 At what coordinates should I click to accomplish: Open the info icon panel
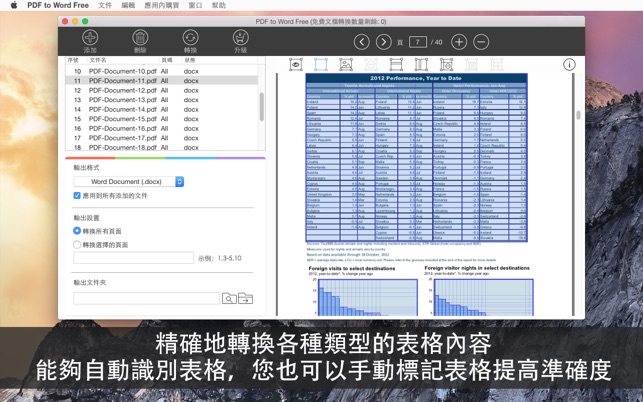click(x=569, y=64)
